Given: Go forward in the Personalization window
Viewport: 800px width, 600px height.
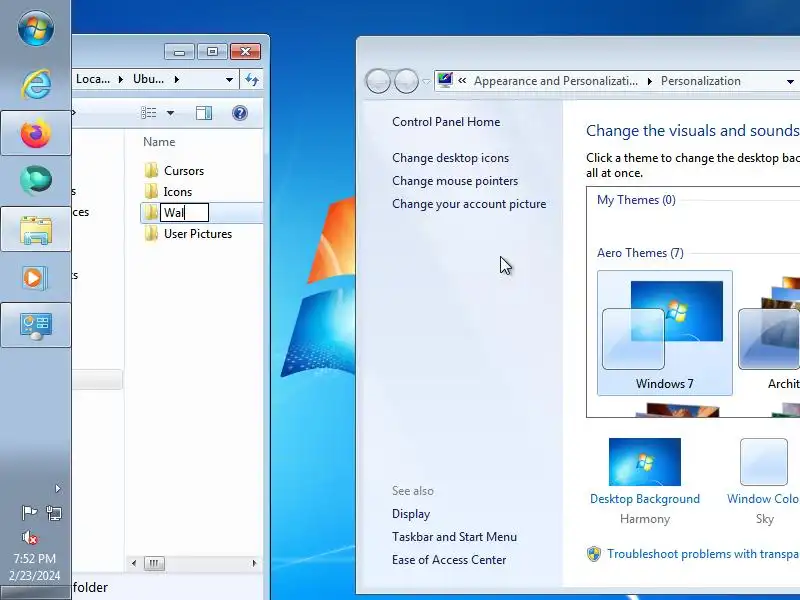Looking at the screenshot, I should [x=407, y=81].
